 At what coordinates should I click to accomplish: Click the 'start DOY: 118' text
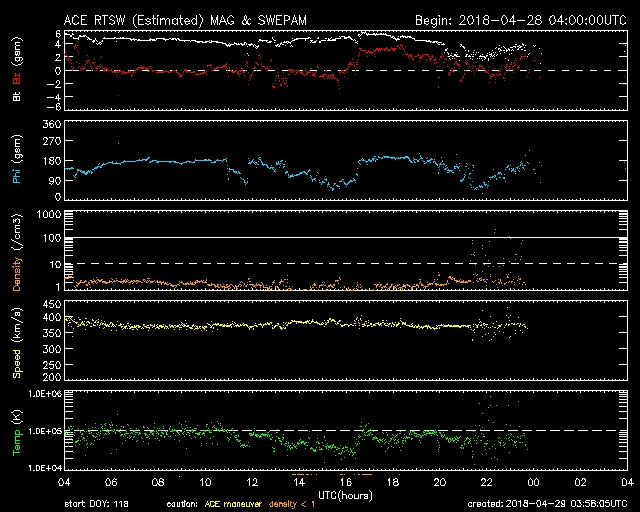pyautogui.click(x=96, y=504)
